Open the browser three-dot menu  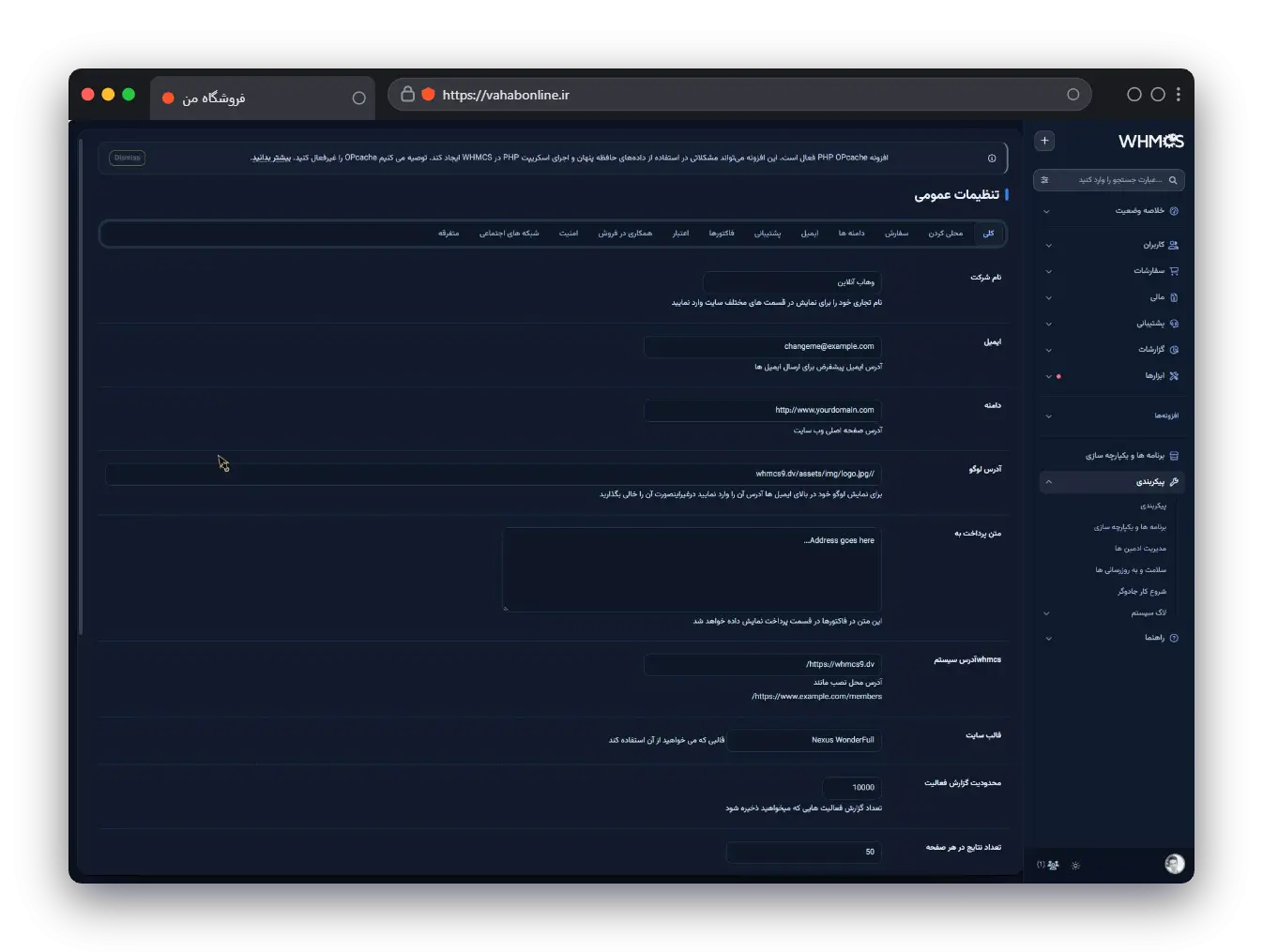1179,94
